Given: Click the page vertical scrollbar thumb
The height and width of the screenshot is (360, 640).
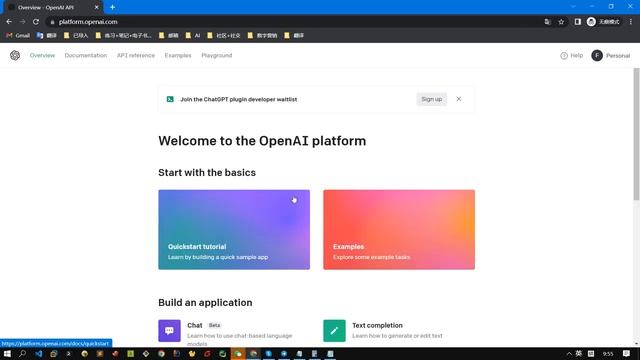Looking at the screenshot, I should click(636, 135).
